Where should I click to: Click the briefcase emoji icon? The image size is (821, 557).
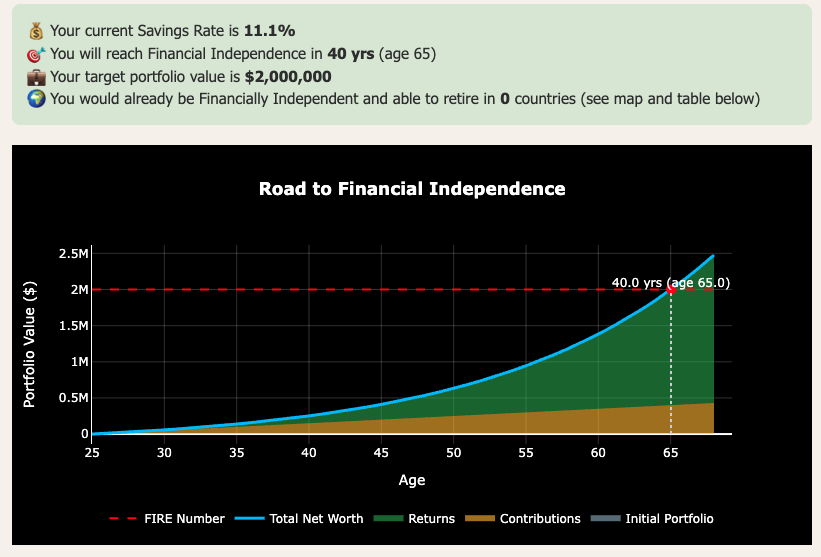coord(36,77)
